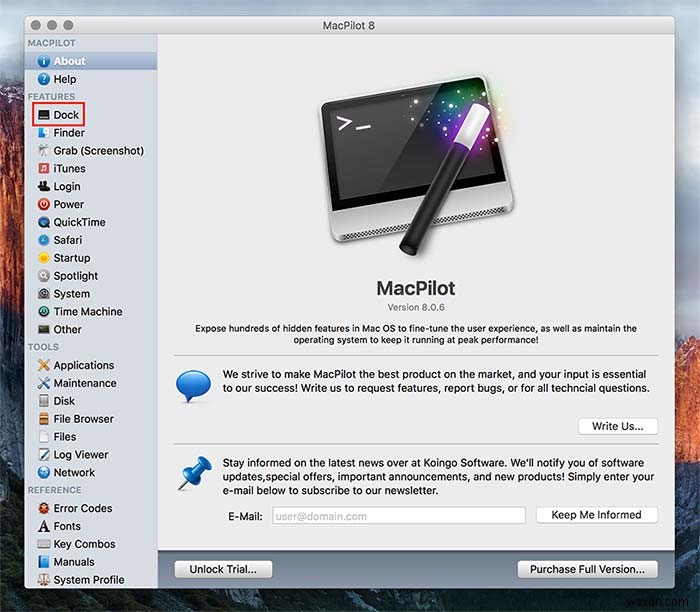Screen dimensions: 700x612
Task: Open the Key Combos keyboard icon
Action: tap(44, 544)
